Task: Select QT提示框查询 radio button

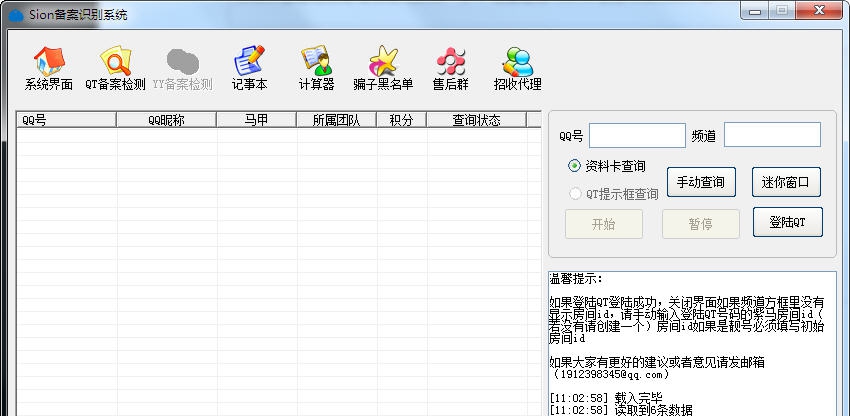Action: point(575,194)
